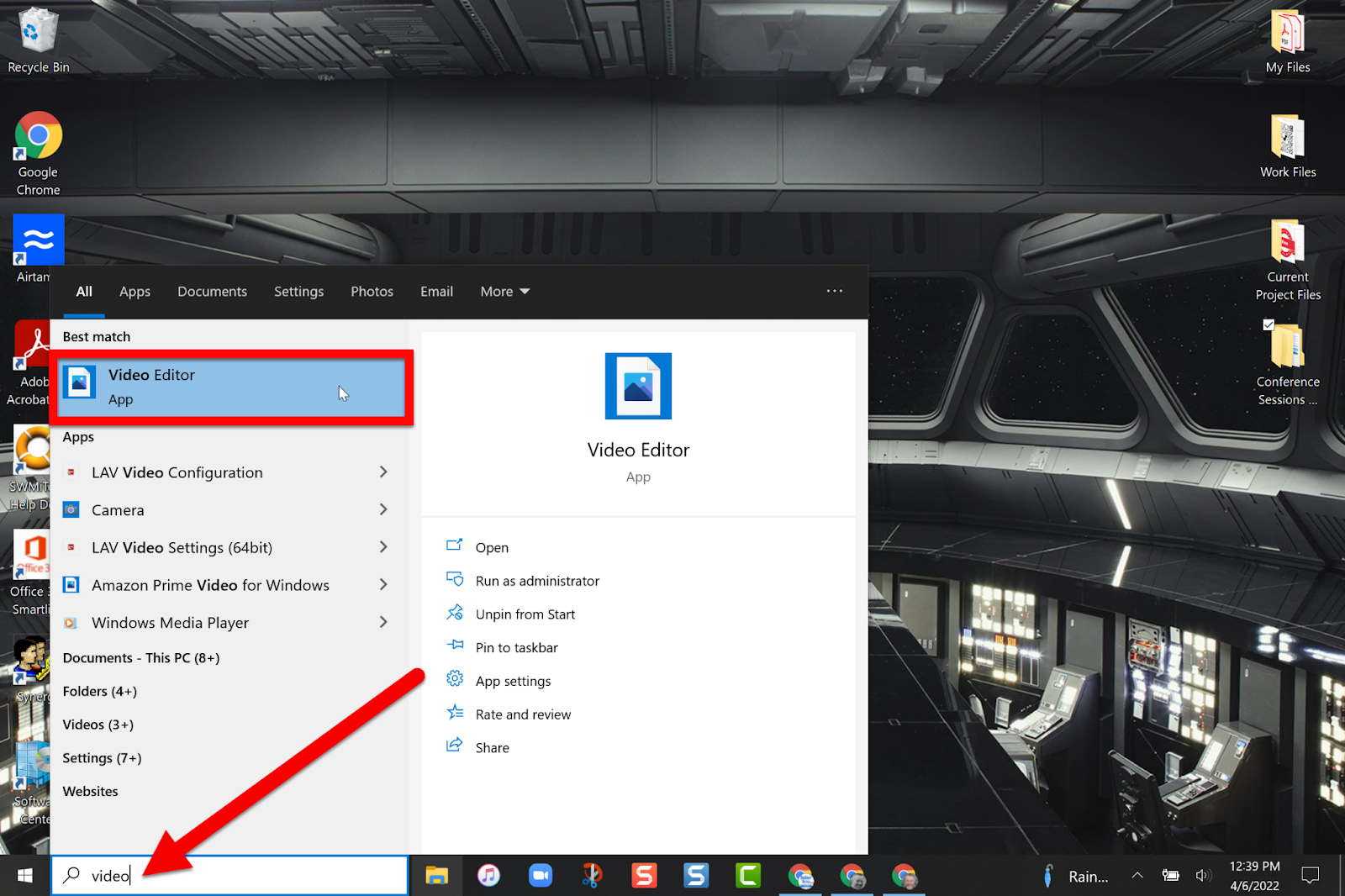Image resolution: width=1345 pixels, height=896 pixels.
Task: Select the Video Editor best match result
Action: (x=230, y=387)
